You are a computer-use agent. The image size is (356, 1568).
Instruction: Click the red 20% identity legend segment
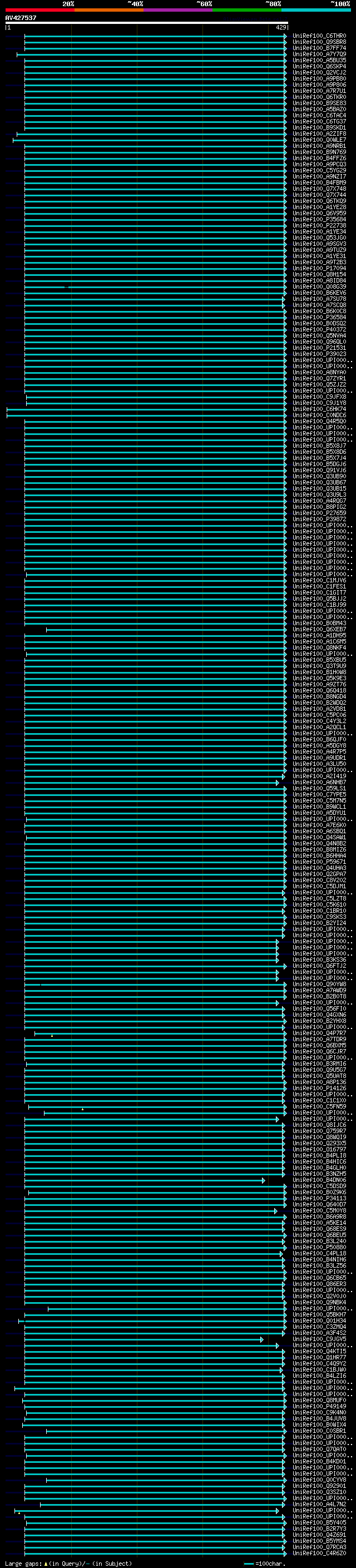39,10
